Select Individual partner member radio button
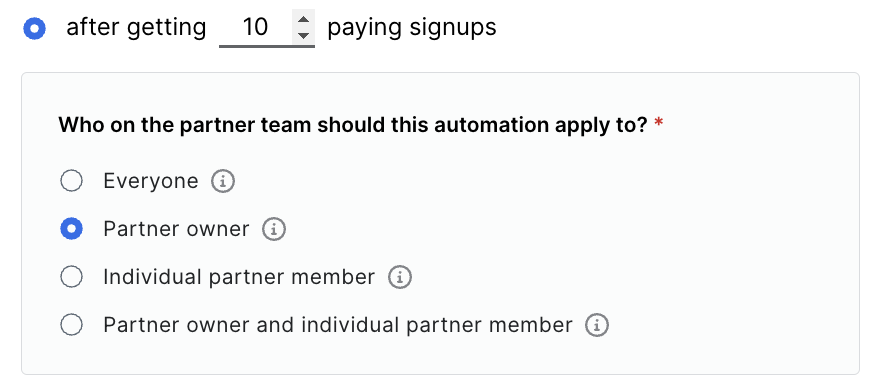This screenshot has height=390, width=878. 72,277
